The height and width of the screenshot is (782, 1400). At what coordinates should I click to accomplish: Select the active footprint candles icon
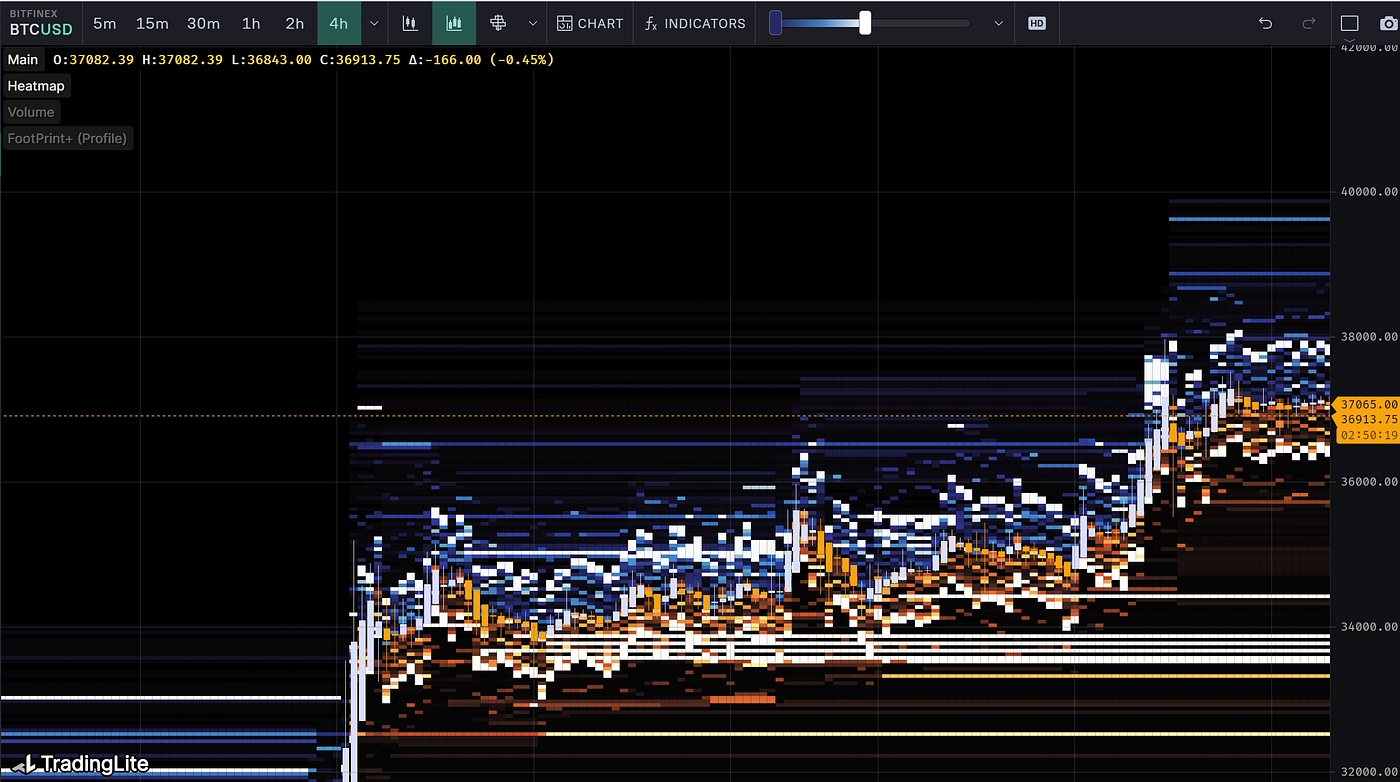[454, 23]
